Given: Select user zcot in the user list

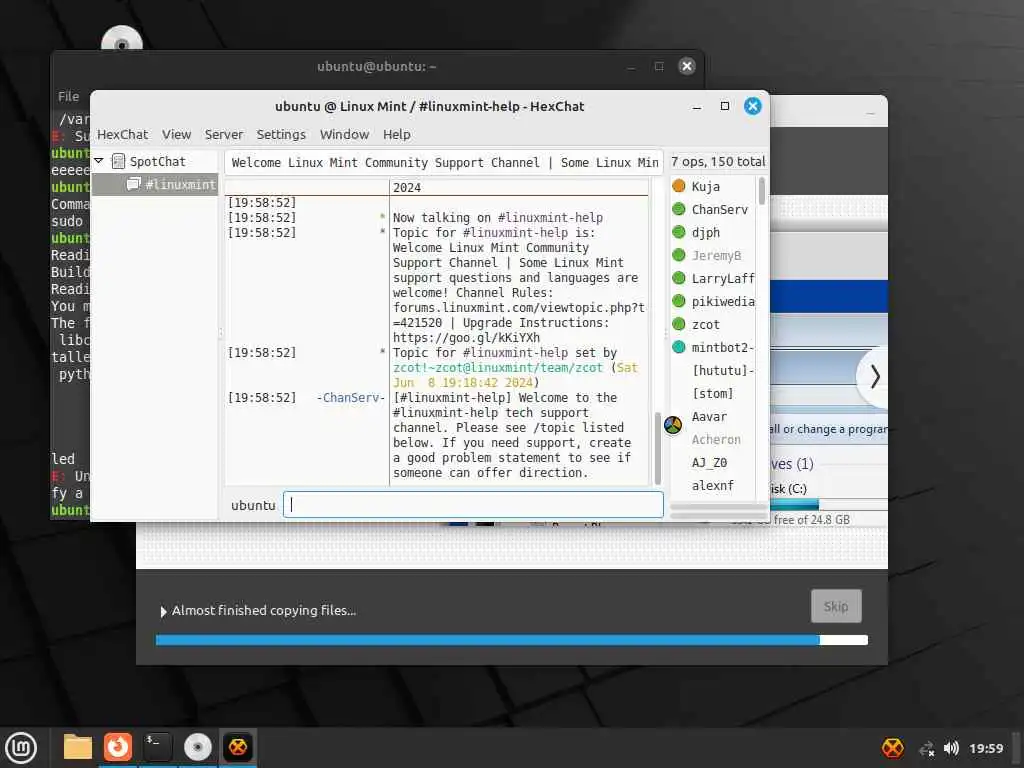Looking at the screenshot, I should (705, 325).
